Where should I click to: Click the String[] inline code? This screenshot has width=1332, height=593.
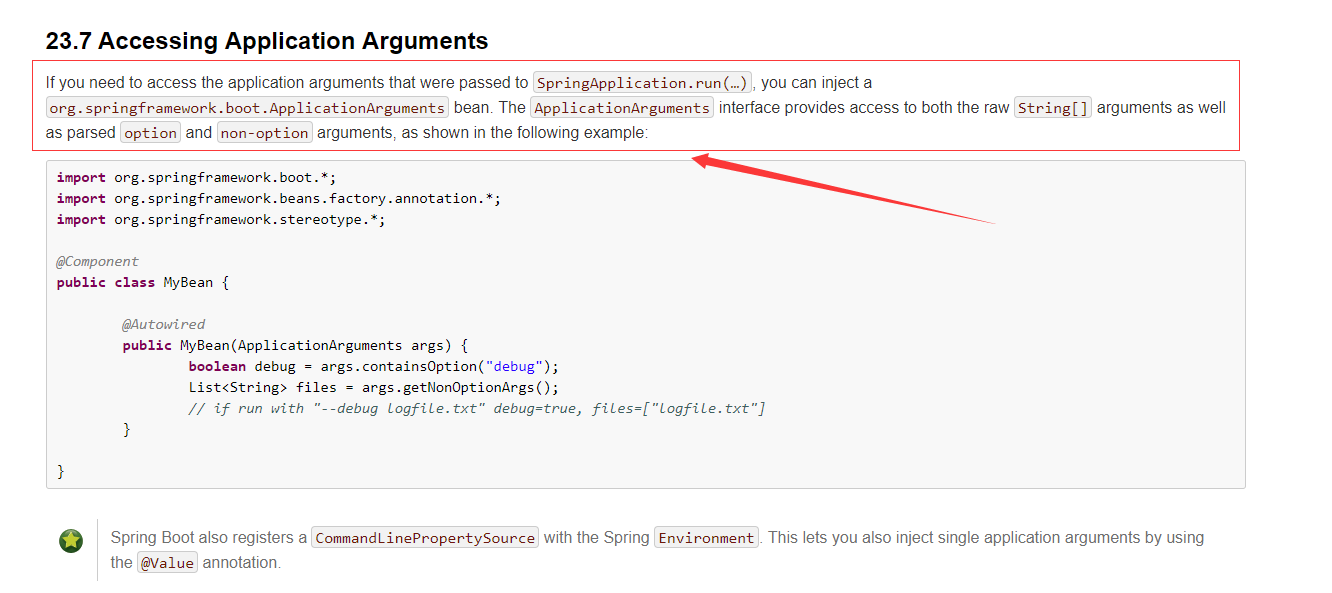point(1053,108)
